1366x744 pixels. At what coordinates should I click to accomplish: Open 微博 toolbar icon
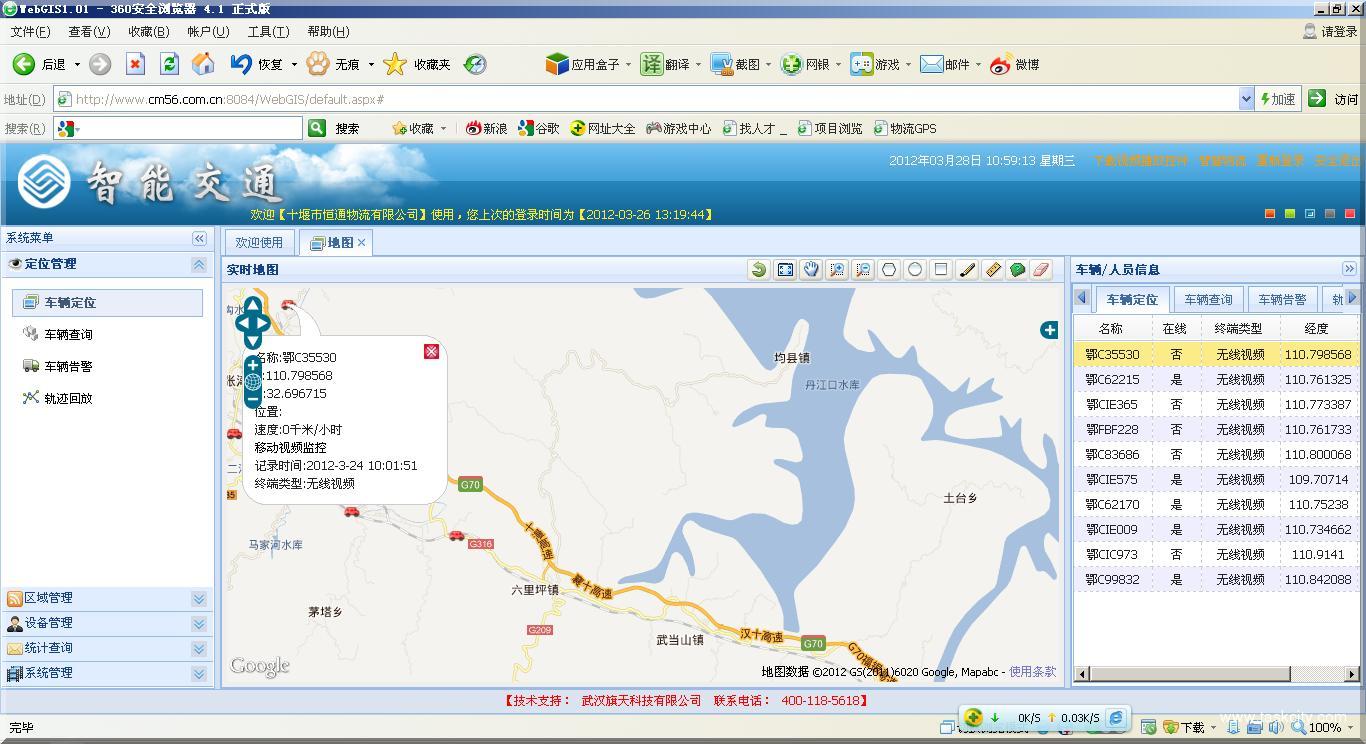pos(1015,64)
